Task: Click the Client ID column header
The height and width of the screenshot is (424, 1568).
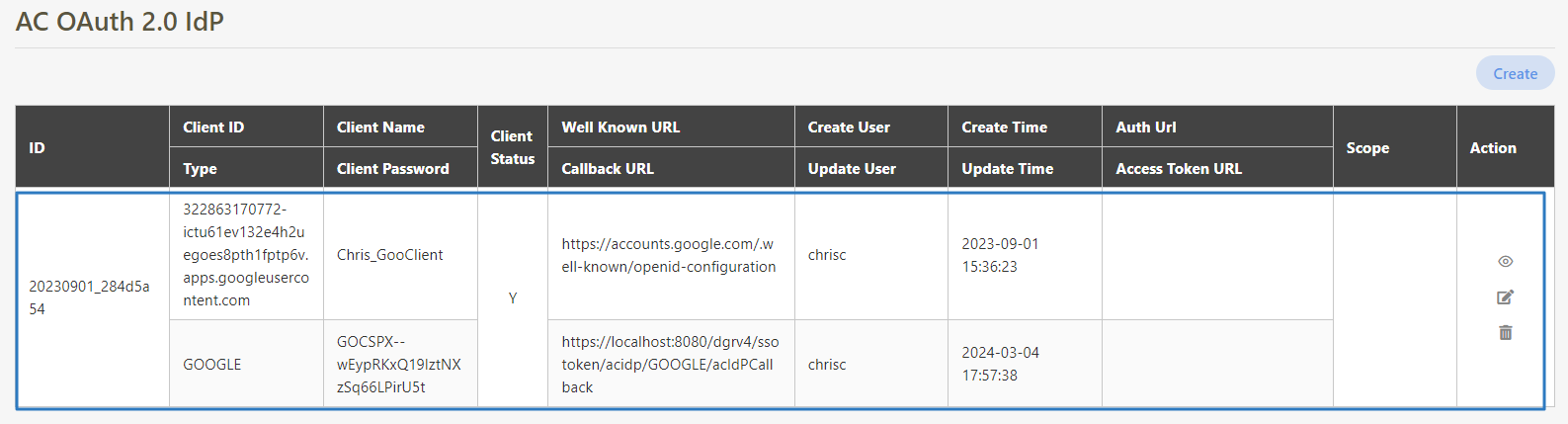Action: pyautogui.click(x=213, y=127)
